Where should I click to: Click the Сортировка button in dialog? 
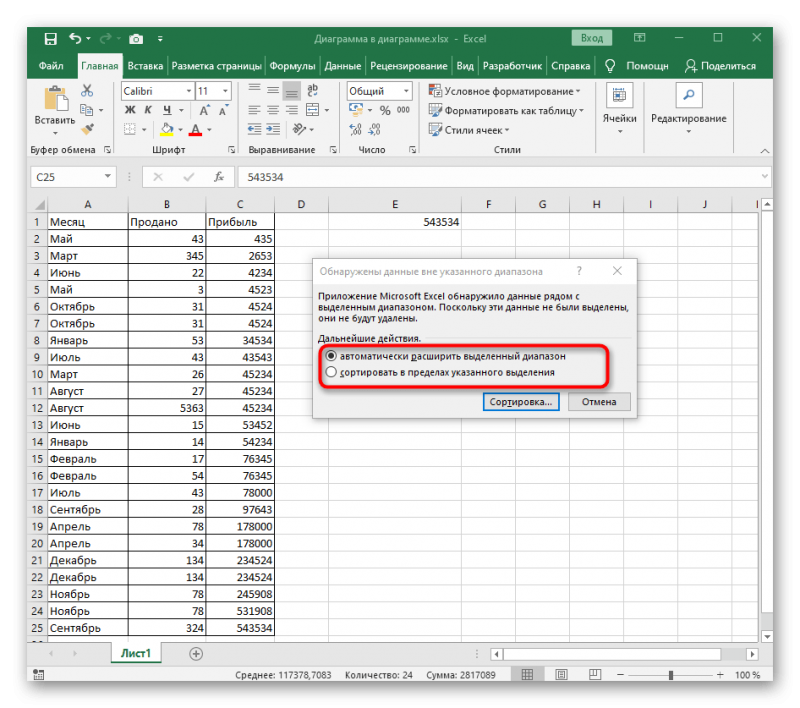[x=521, y=401]
